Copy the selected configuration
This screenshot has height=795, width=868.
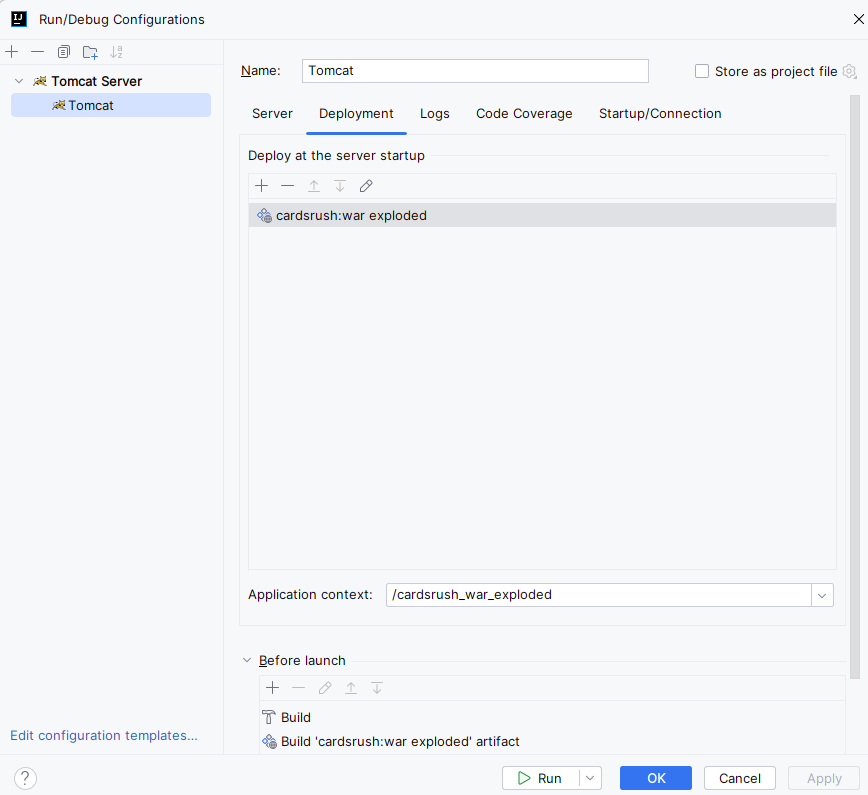coord(64,52)
